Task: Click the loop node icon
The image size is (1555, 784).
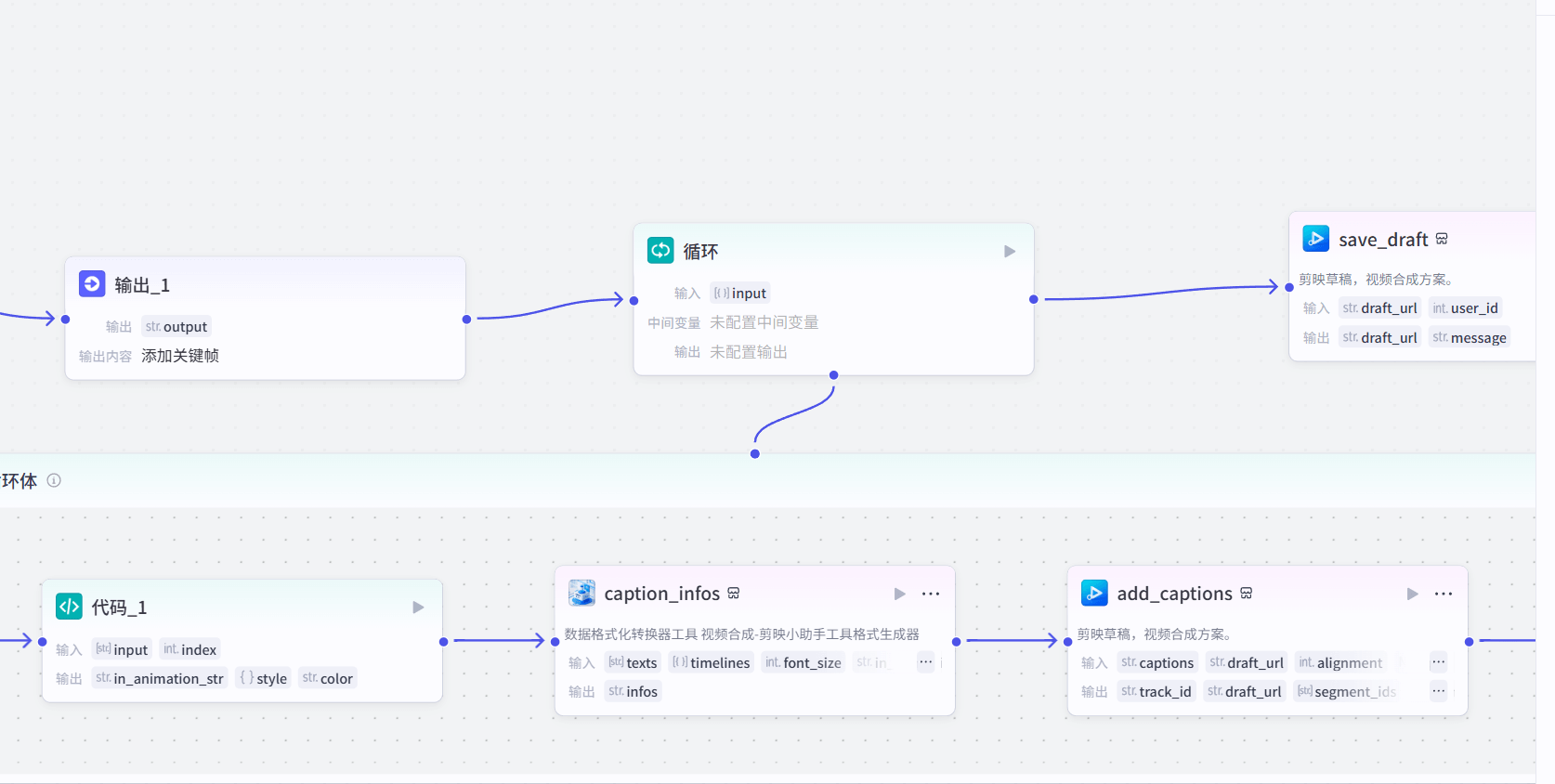Action: (660, 251)
